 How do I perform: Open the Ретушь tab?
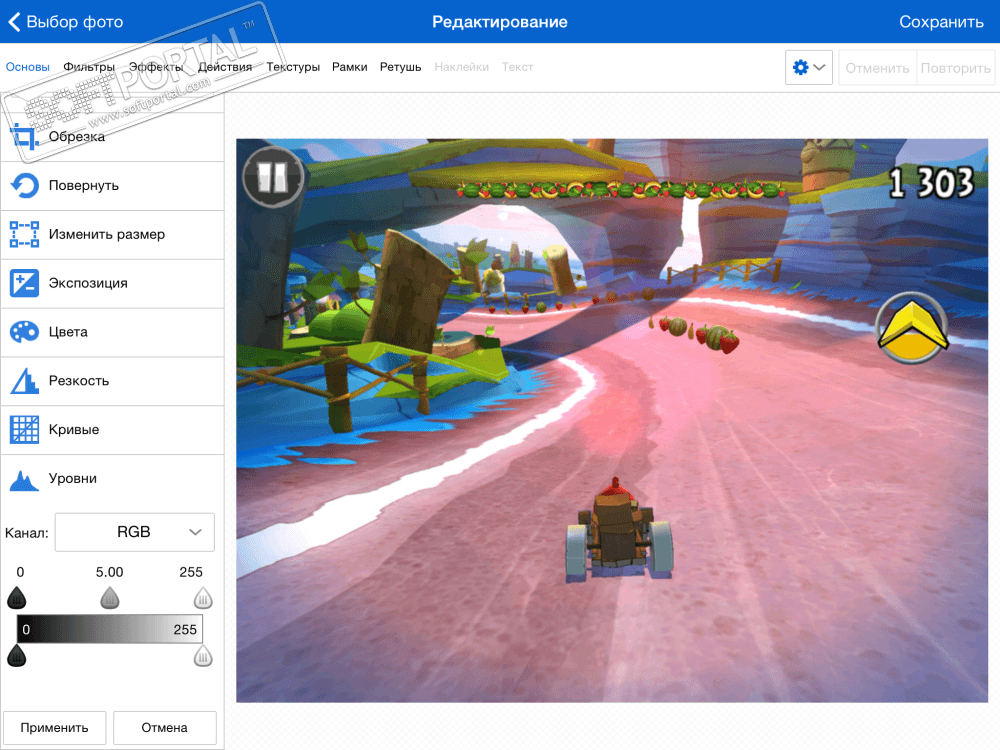click(401, 67)
